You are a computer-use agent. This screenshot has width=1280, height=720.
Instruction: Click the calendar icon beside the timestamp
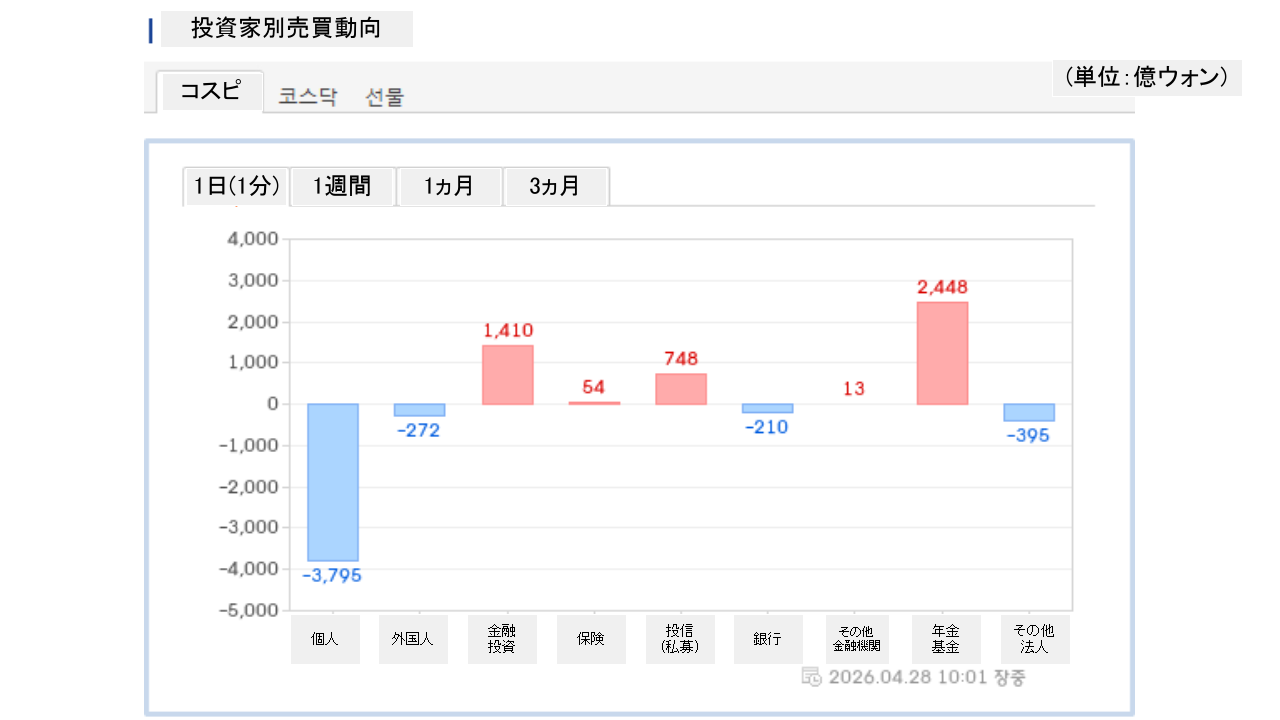point(812,677)
